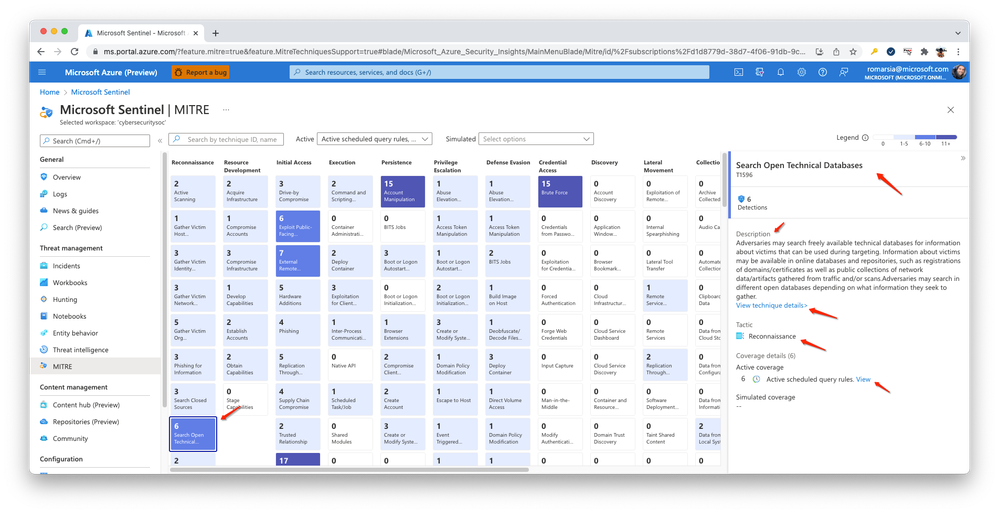The height and width of the screenshot is (513, 999).
Task: Open the notifications bell icon
Action: click(780, 72)
